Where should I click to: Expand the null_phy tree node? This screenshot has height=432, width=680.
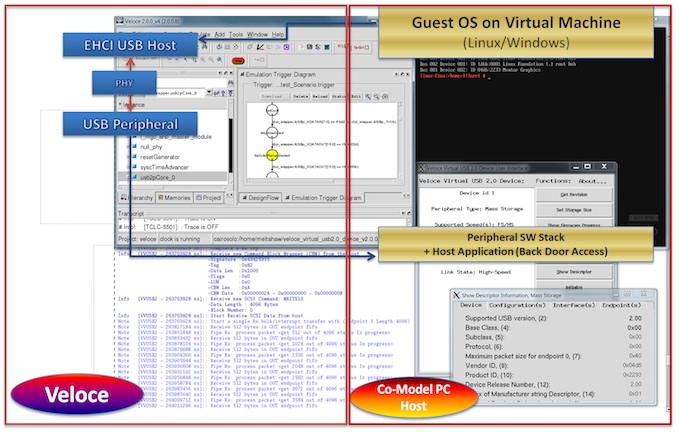coord(128,147)
